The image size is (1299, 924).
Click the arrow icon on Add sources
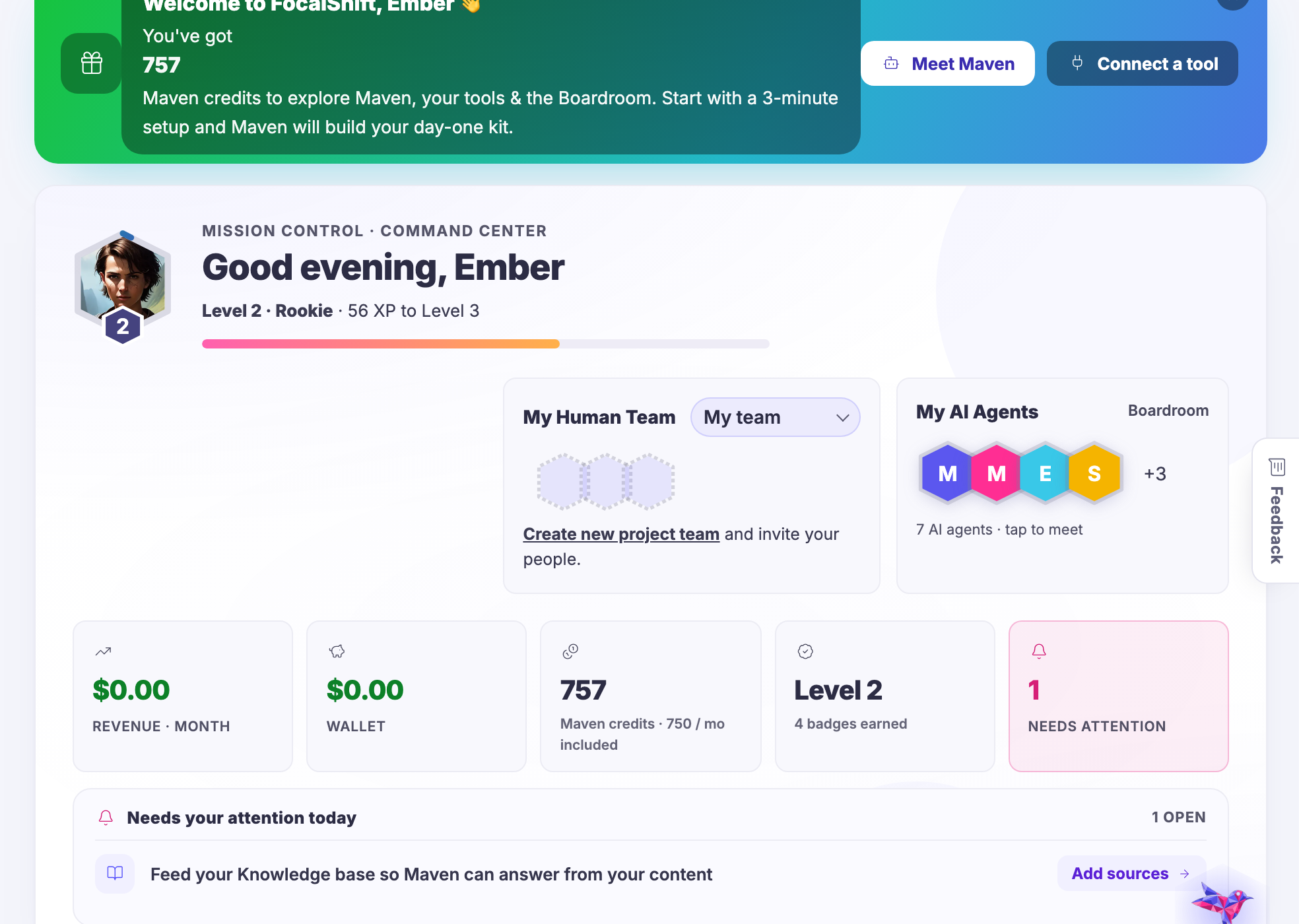click(1185, 874)
